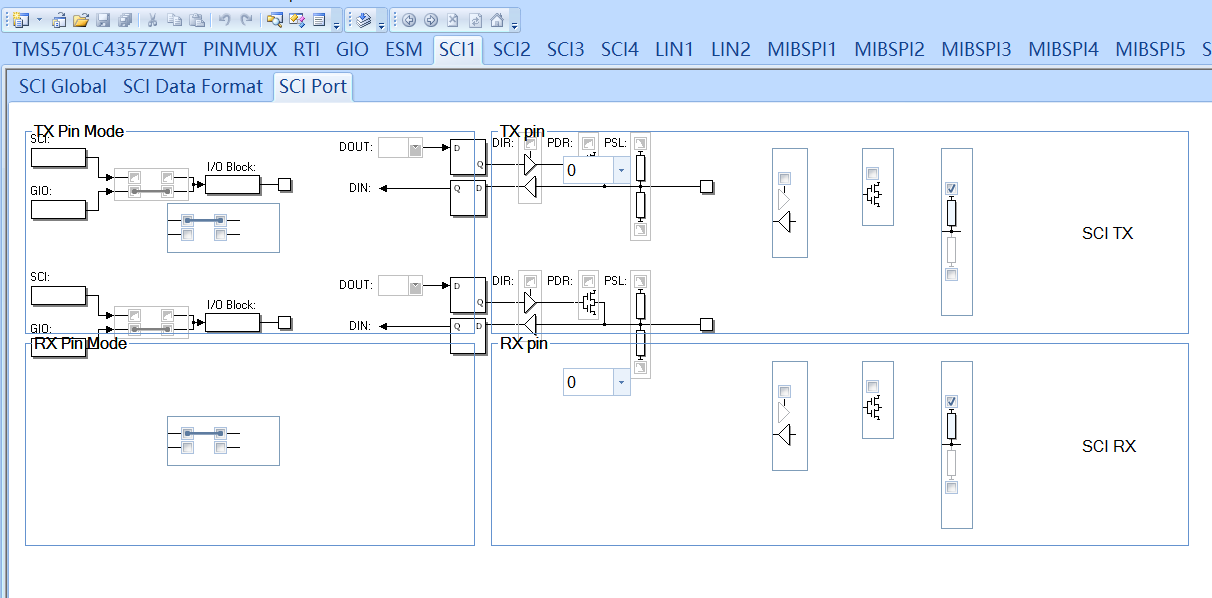
Task: Switch to the MIBSPI3 tab
Action: tap(976, 49)
